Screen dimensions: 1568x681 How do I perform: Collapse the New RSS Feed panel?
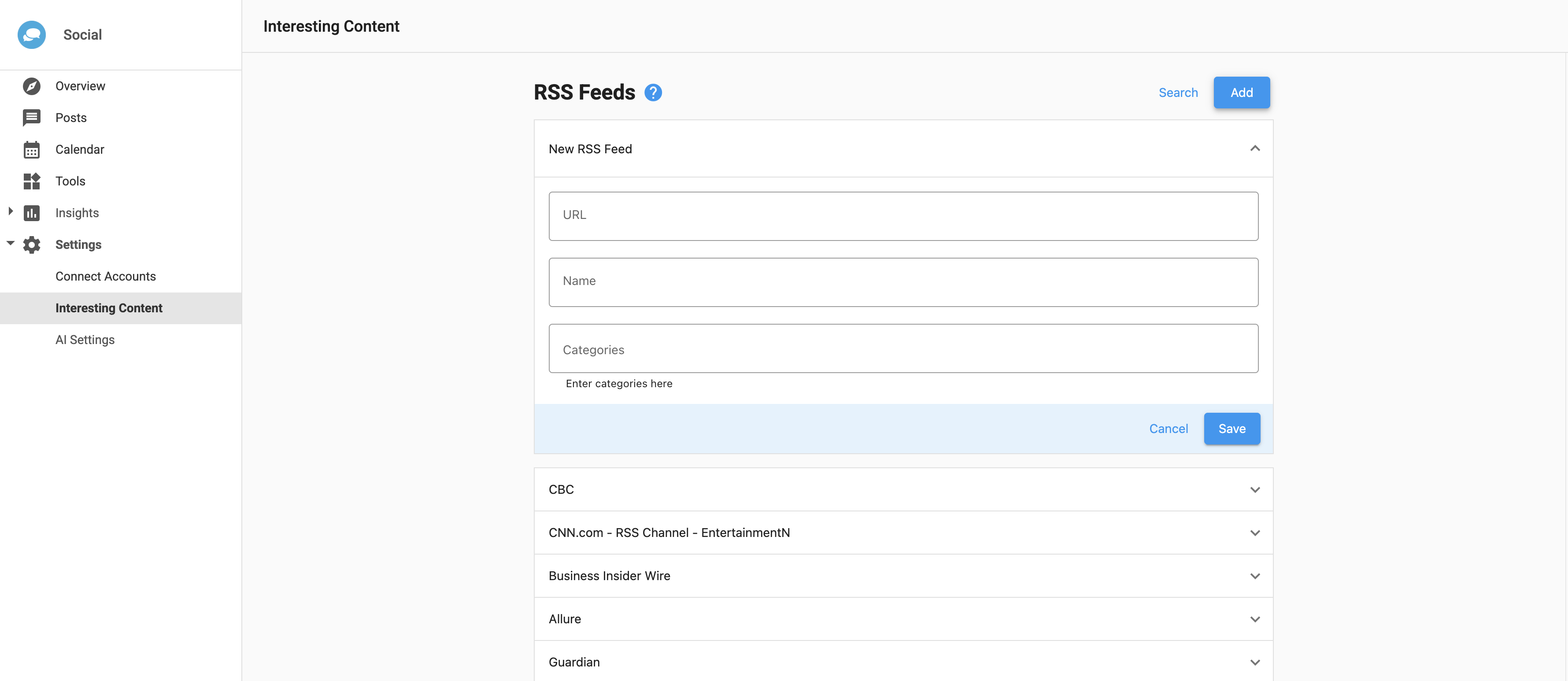pos(1254,148)
